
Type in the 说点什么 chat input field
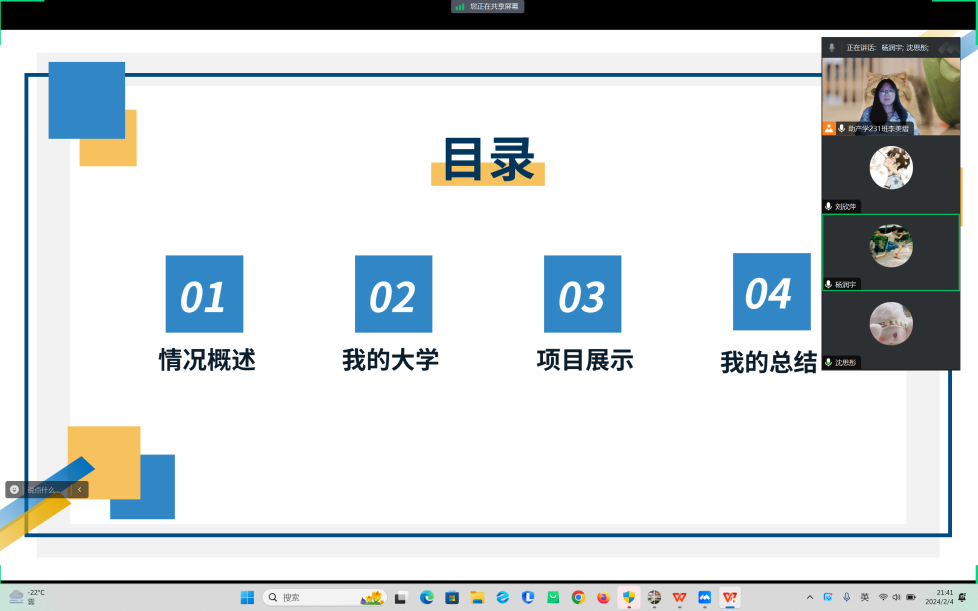[x=45, y=490]
